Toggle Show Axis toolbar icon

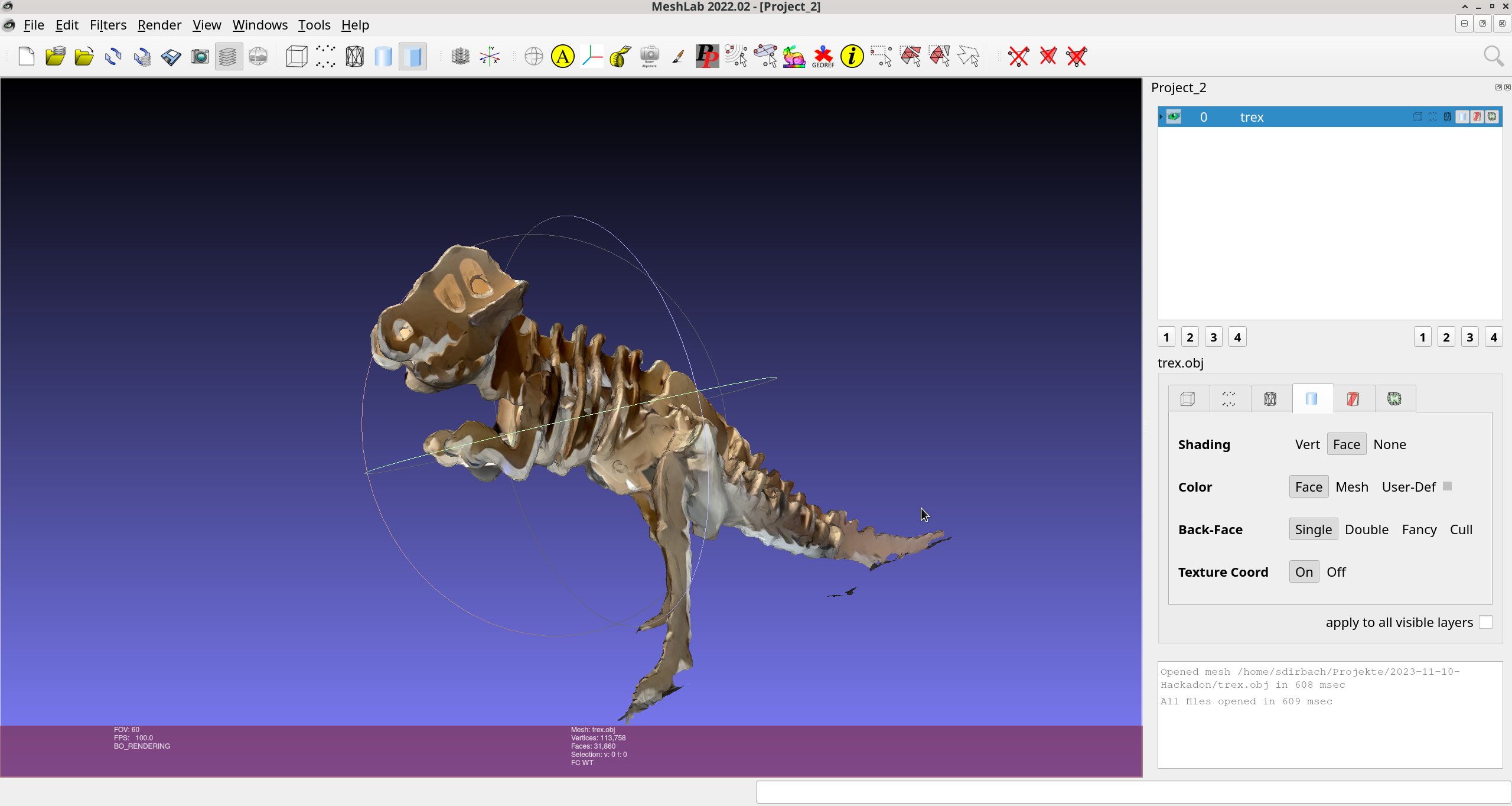(x=490, y=57)
